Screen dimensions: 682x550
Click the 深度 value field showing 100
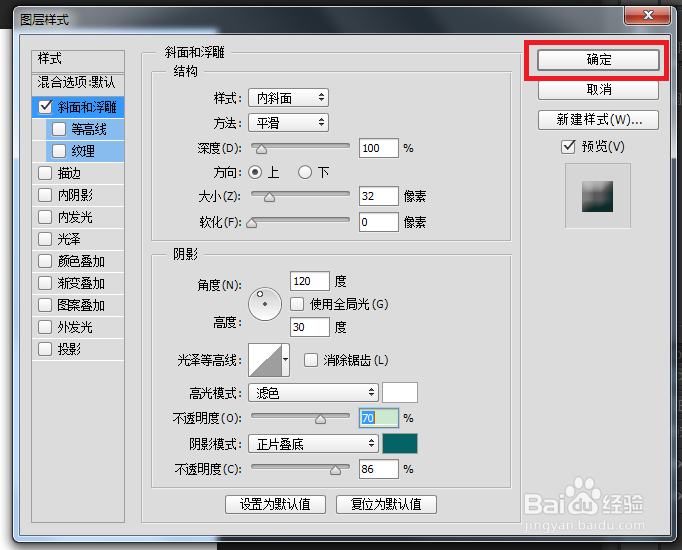pyautogui.click(x=379, y=148)
